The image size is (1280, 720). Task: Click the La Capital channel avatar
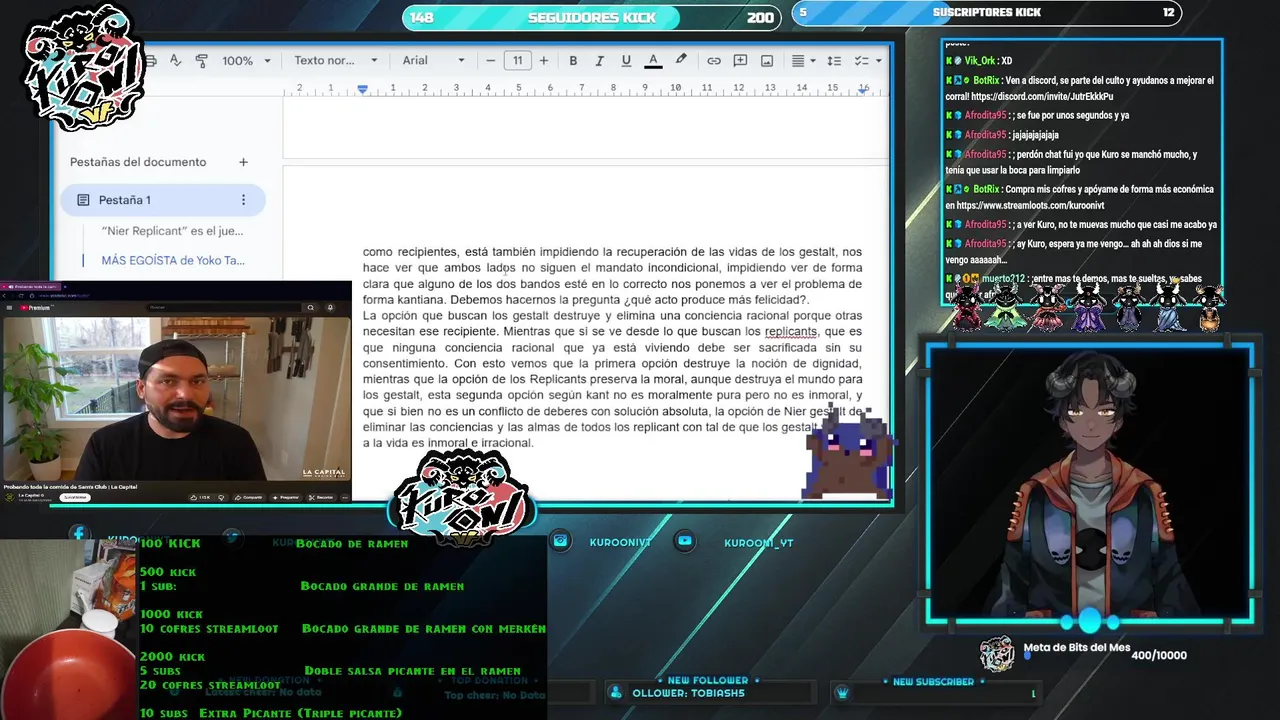click(10, 497)
